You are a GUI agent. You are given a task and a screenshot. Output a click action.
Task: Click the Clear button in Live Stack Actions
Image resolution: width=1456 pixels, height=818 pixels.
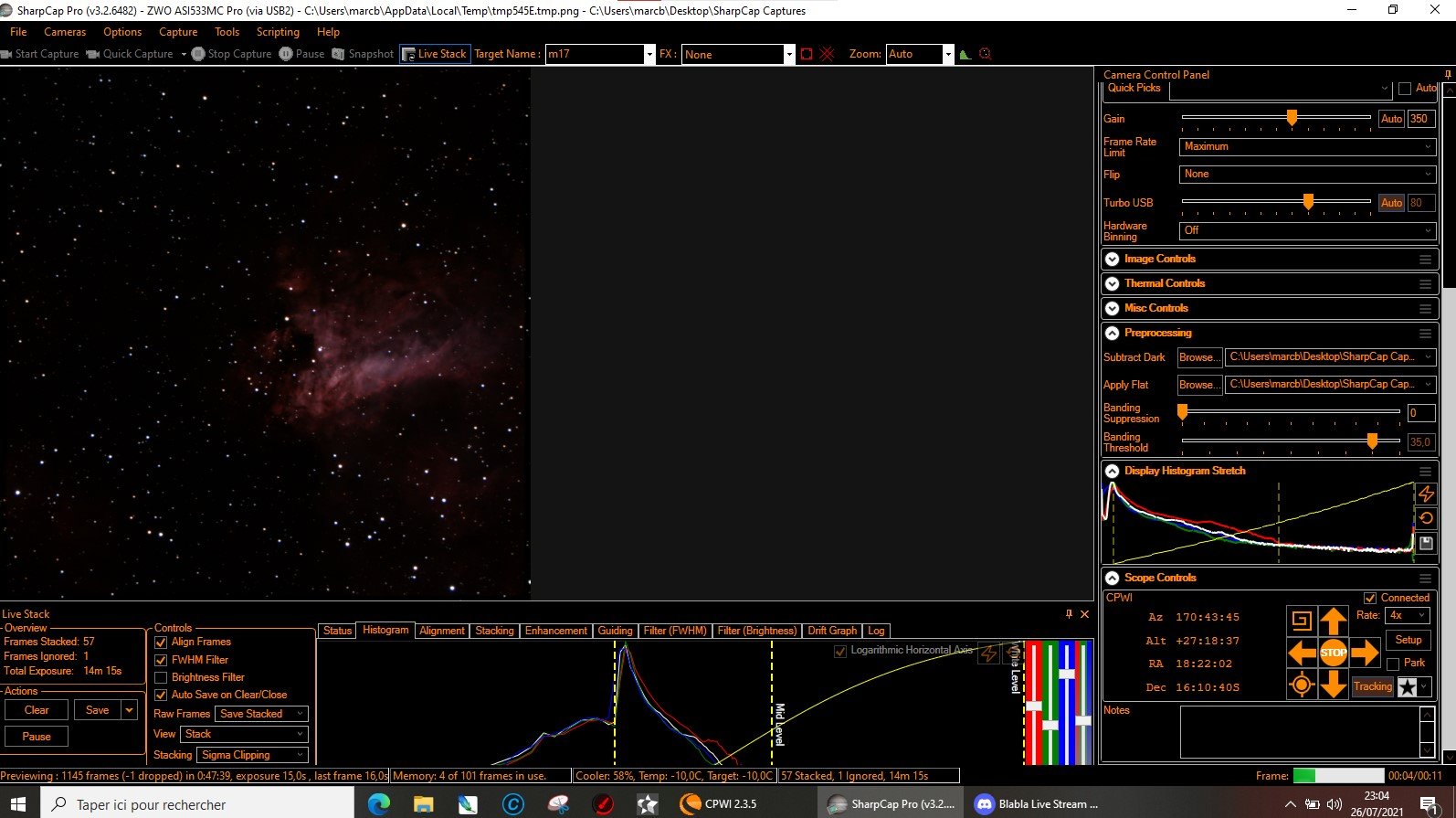point(37,710)
